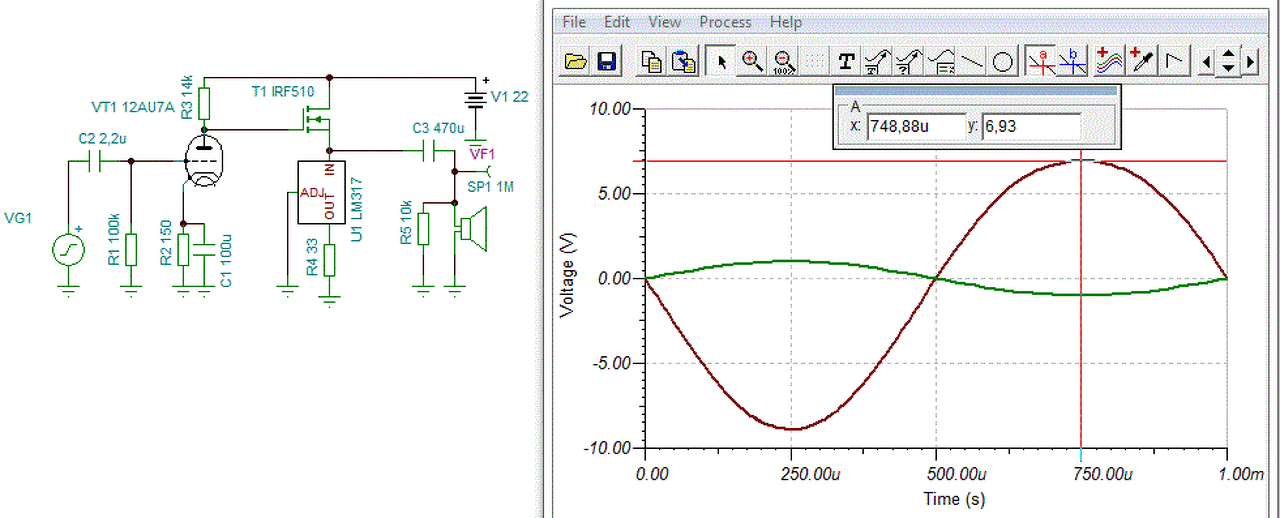
Task: Click the C2 2,2u capacitor label
Action: click(x=102, y=138)
